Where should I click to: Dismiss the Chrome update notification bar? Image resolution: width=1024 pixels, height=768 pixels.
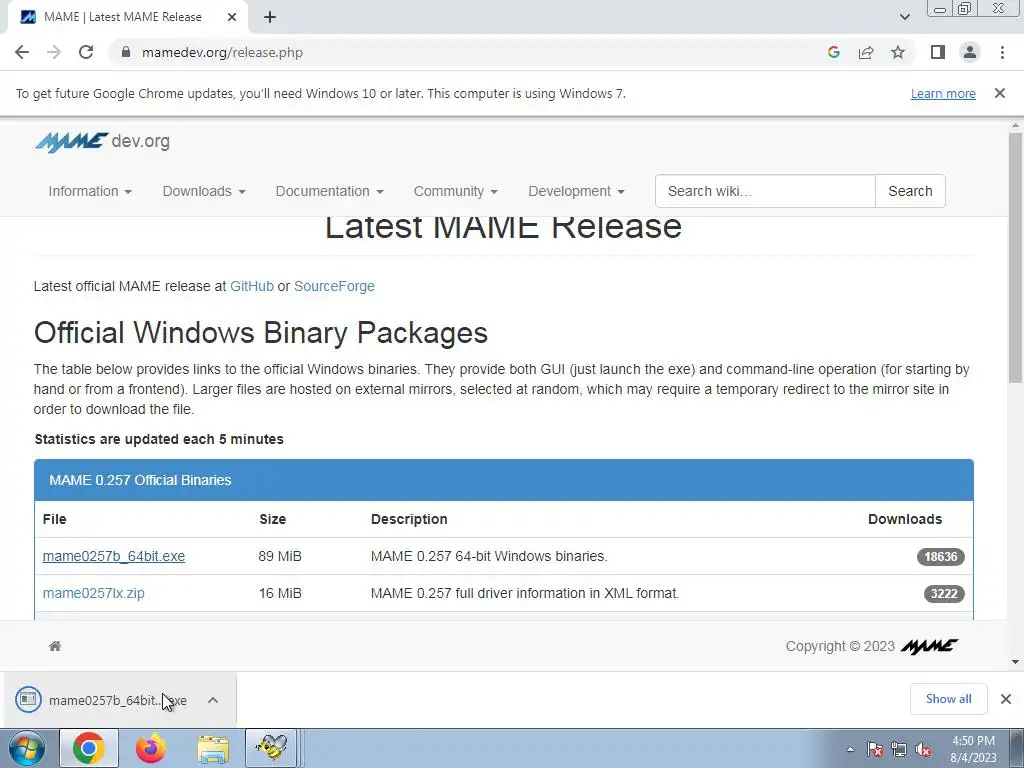[999, 93]
